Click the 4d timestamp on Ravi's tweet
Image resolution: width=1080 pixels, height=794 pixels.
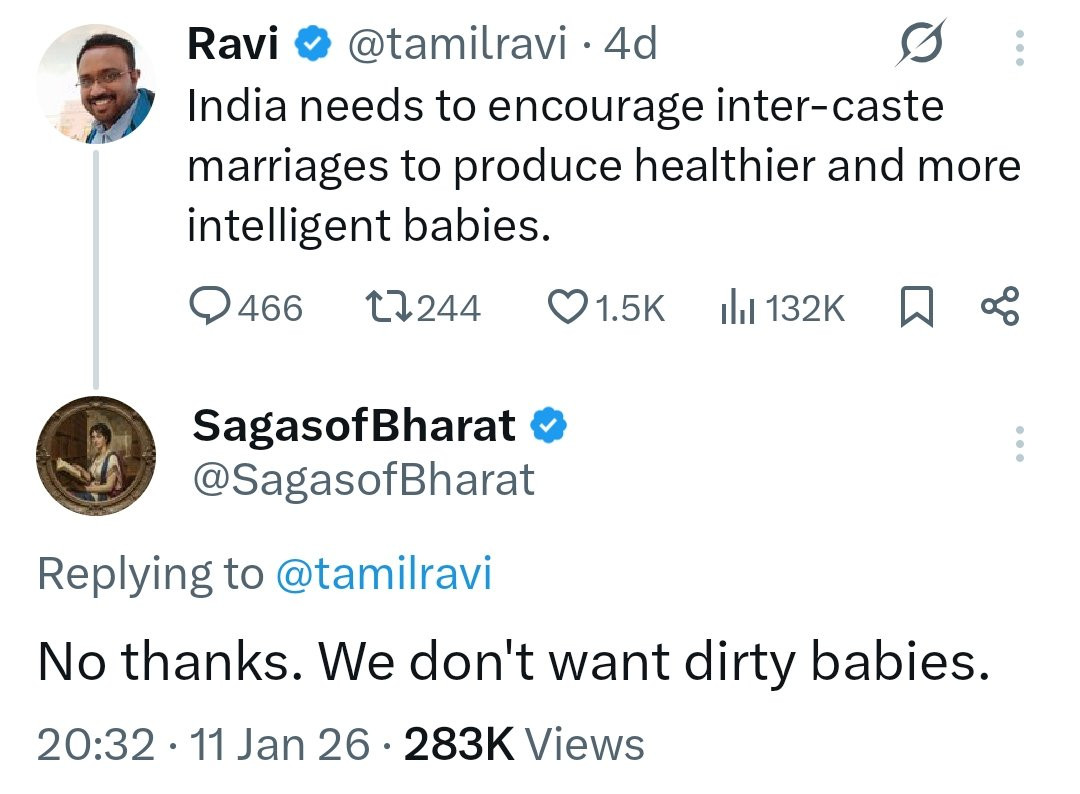632,44
